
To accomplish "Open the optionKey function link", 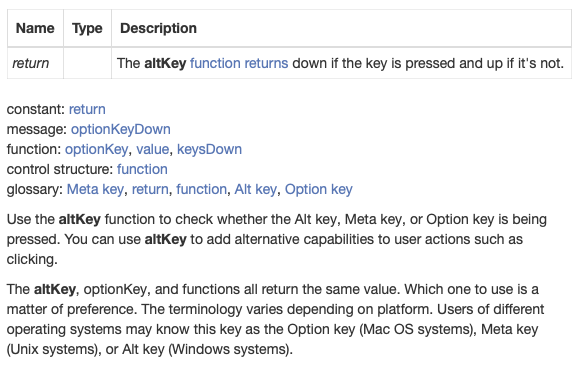I will pos(96,149).
